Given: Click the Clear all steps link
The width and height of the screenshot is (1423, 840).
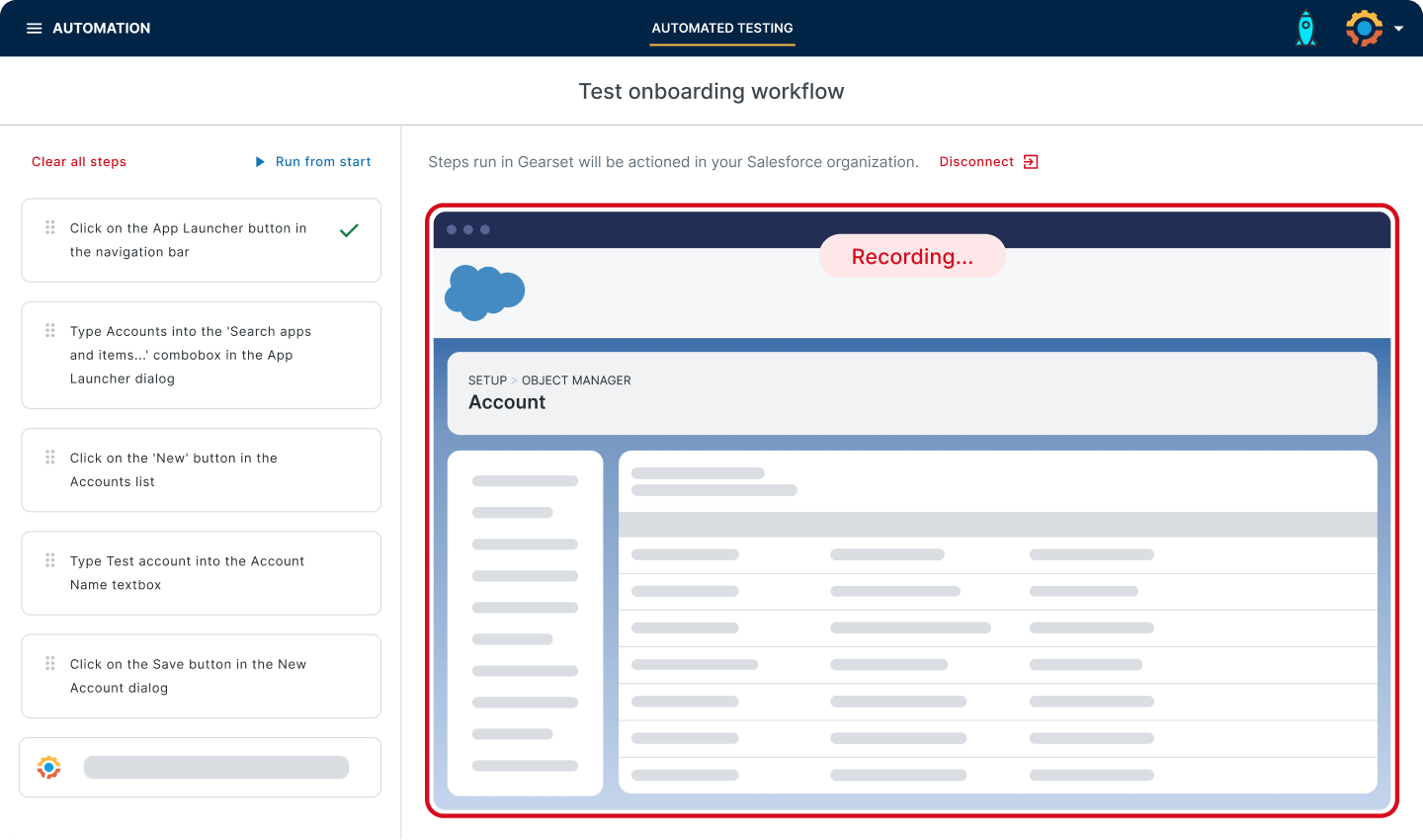Looking at the screenshot, I should 79,161.
